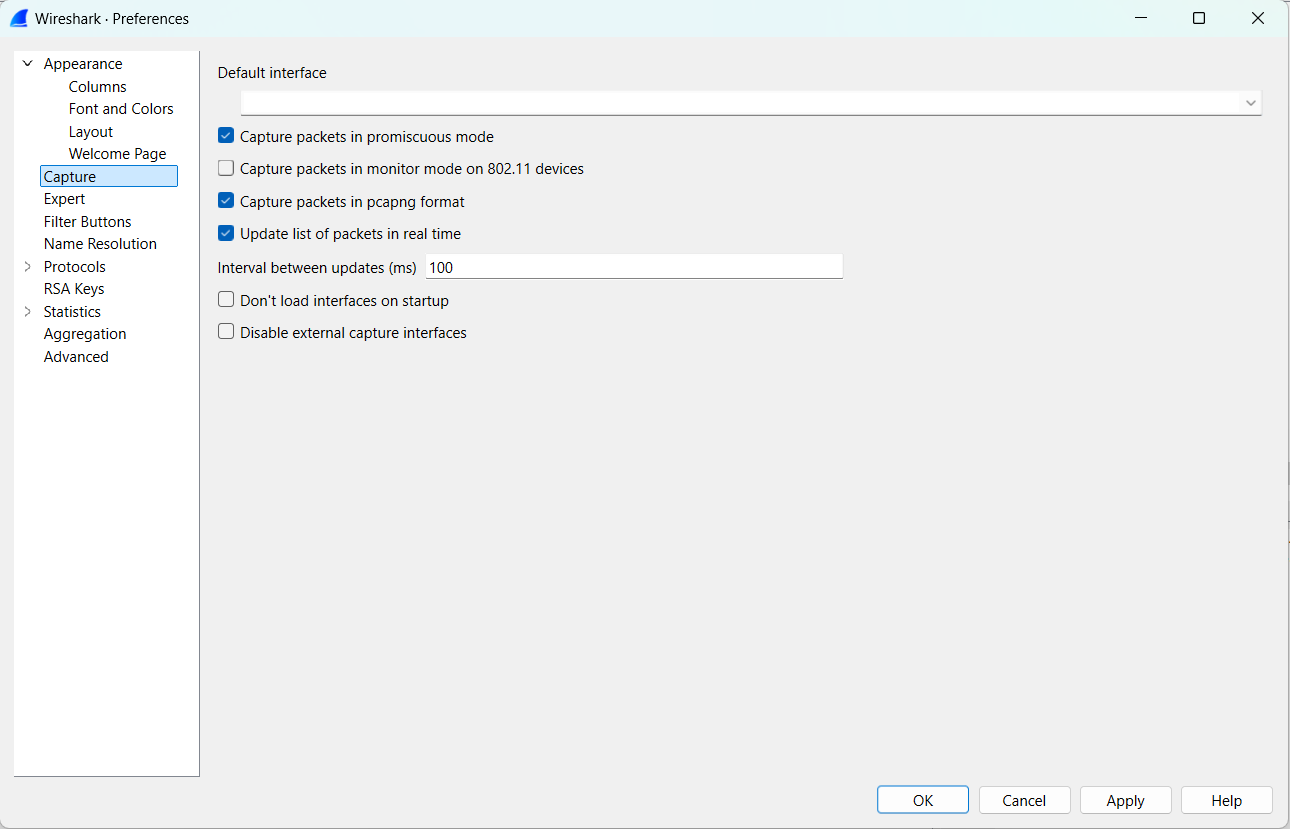Select the Layout preferences page
Screen dimensions: 1290x829
click(91, 132)
